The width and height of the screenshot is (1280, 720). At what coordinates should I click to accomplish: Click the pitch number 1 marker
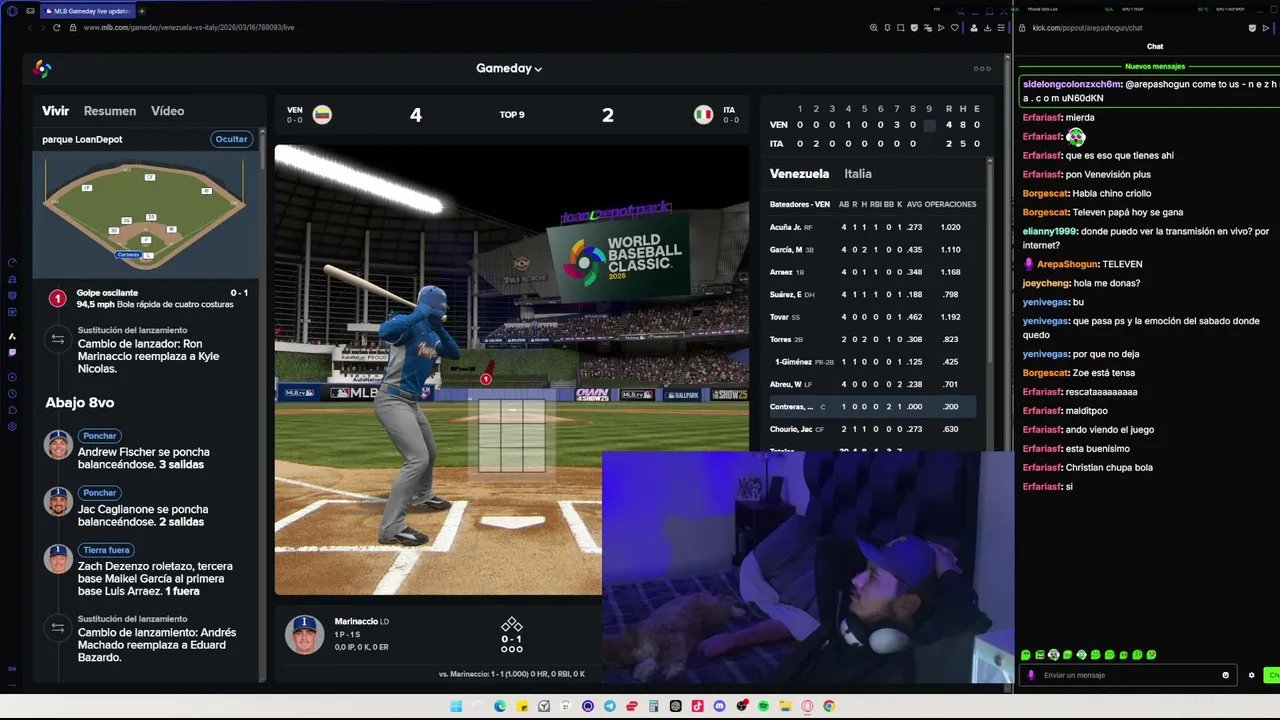click(58, 298)
